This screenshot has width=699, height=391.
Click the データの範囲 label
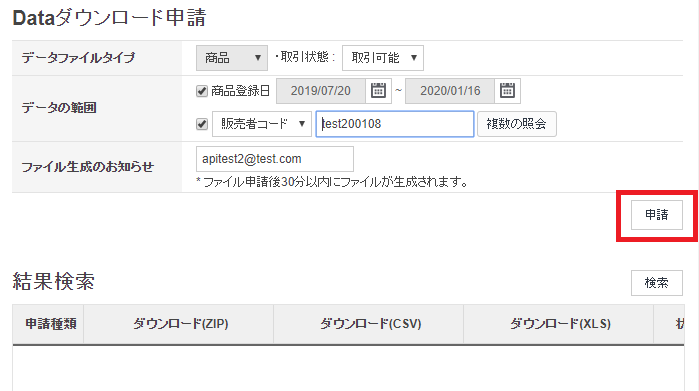pyautogui.click(x=59, y=108)
